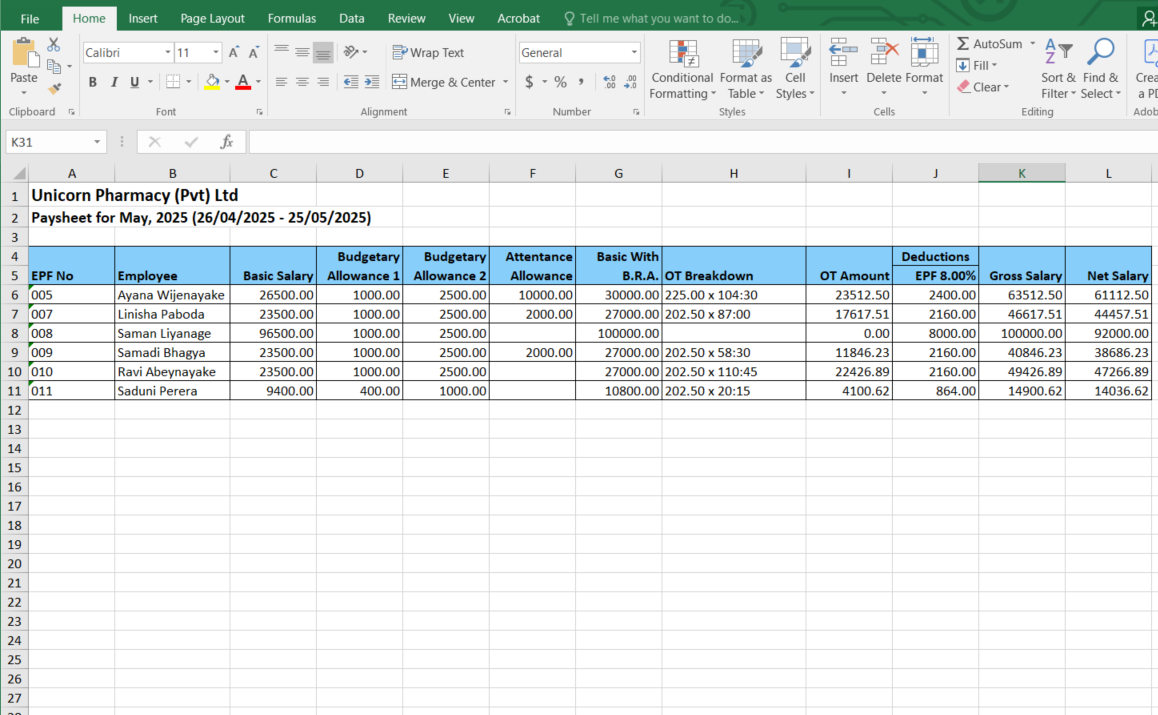This screenshot has width=1158, height=715.
Task: Select the column K header
Action: (1021, 173)
